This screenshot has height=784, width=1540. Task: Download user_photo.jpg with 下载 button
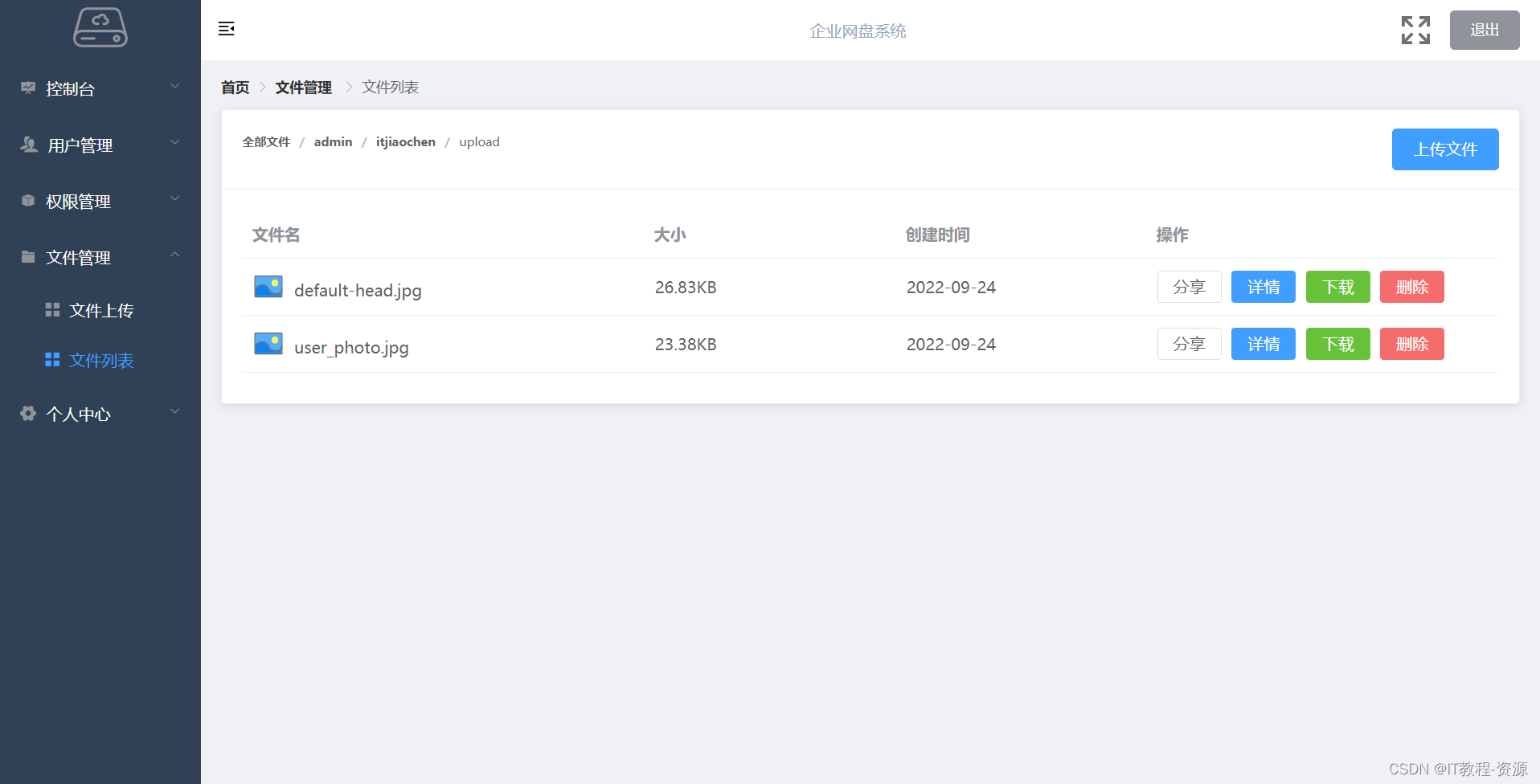click(1338, 344)
